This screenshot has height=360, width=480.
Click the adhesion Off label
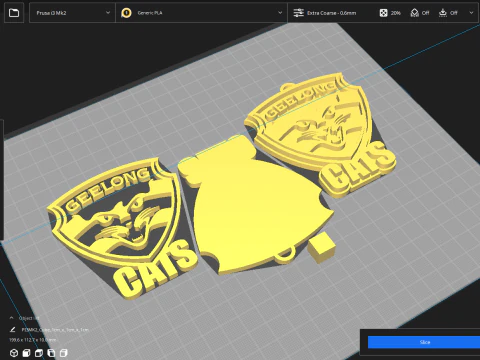point(454,13)
